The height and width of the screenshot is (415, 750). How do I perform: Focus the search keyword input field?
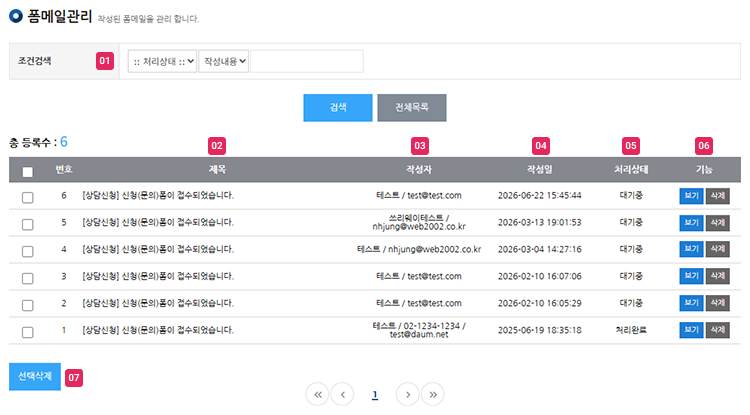[x=307, y=61]
